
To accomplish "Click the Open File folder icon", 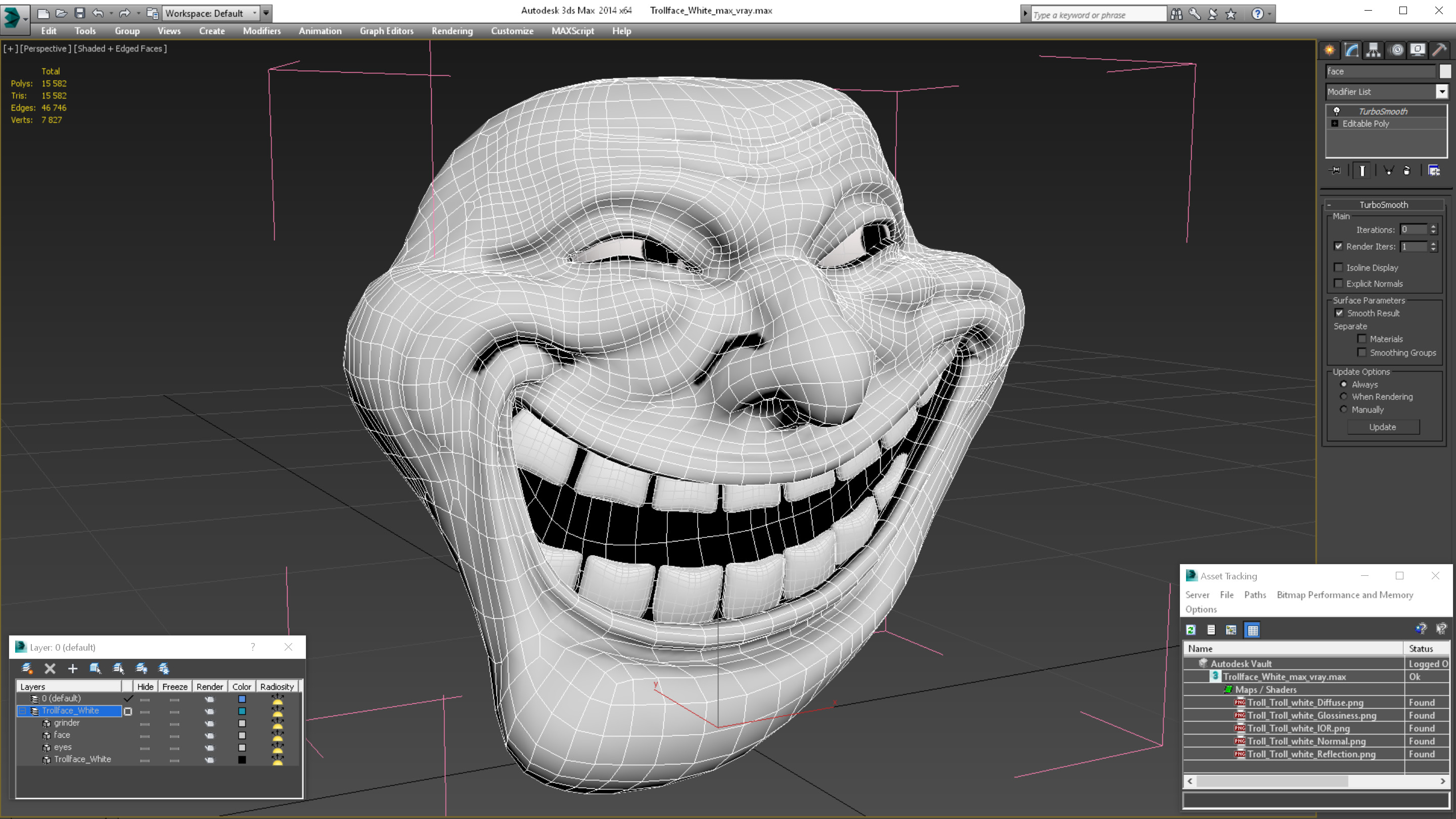I will [62, 13].
